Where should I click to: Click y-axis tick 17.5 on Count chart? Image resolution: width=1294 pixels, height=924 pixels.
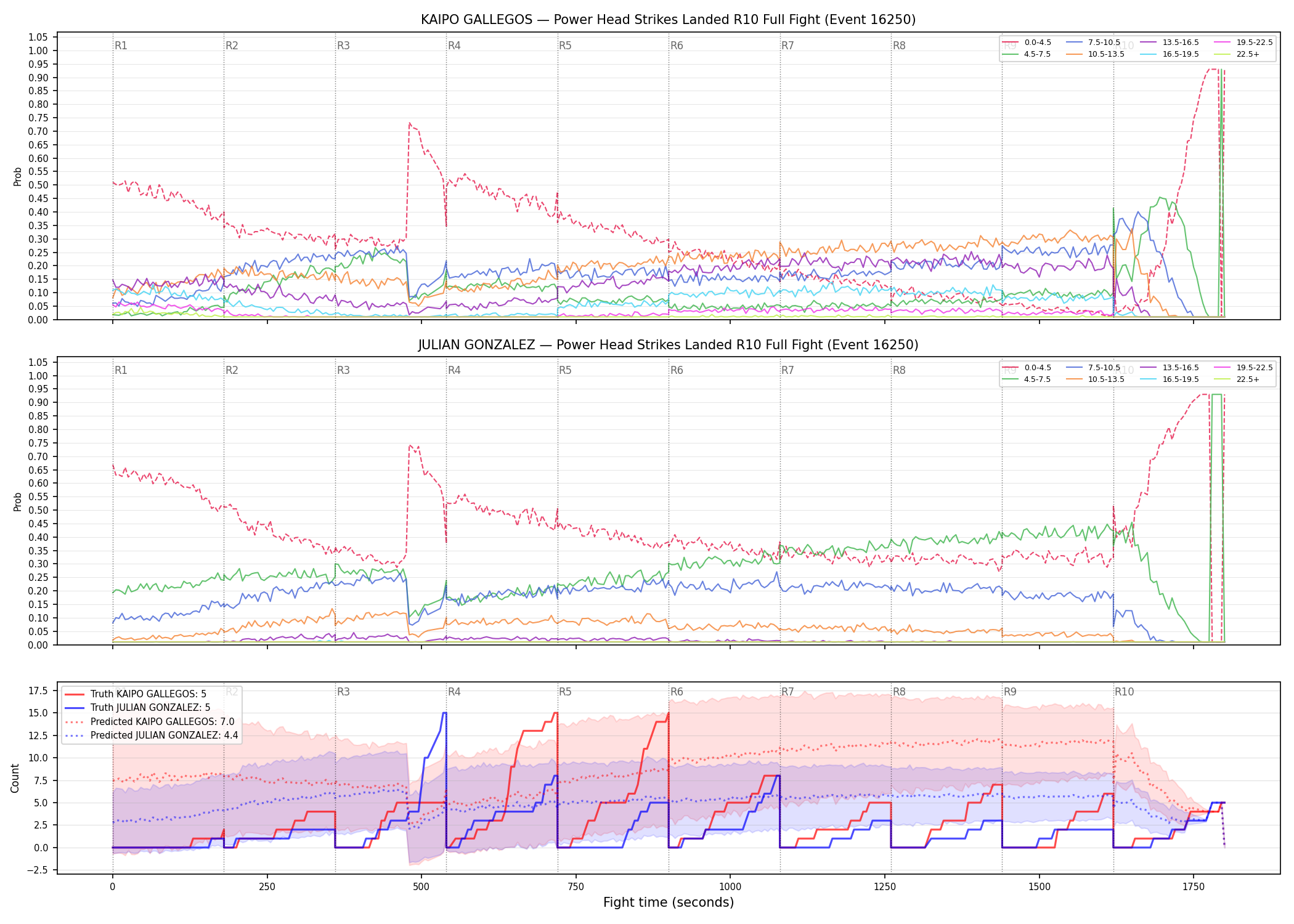38,691
